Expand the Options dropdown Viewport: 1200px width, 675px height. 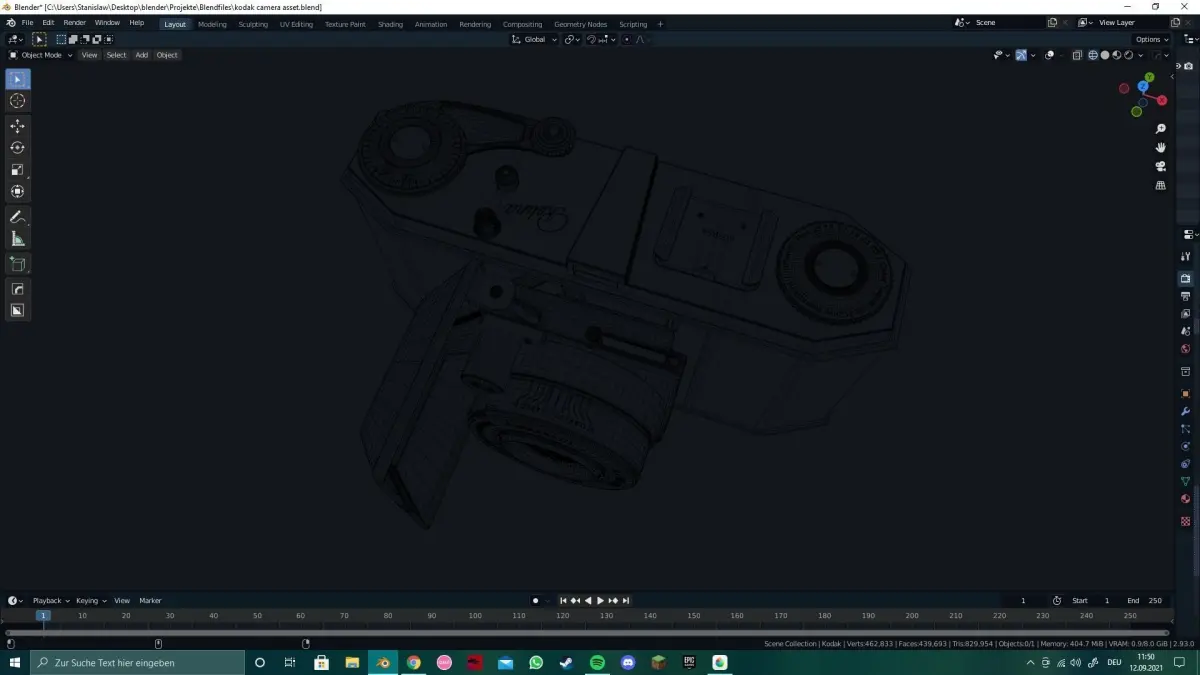[1150, 39]
